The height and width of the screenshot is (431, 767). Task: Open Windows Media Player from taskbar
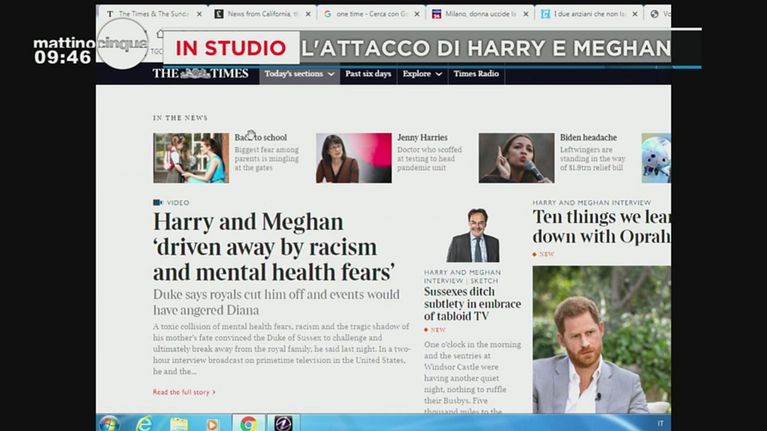click(212, 422)
